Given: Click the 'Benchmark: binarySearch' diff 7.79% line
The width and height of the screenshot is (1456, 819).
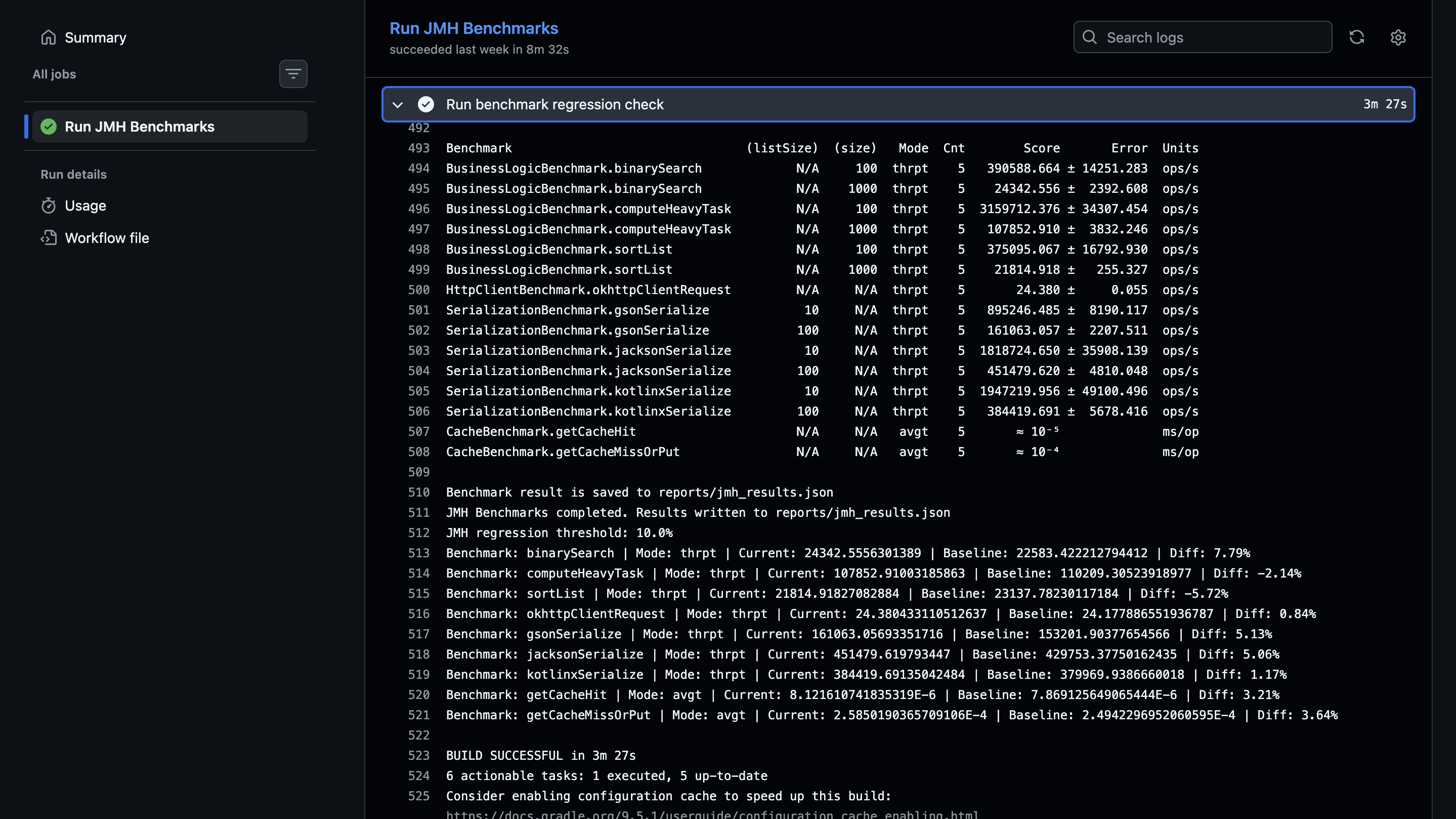Looking at the screenshot, I should 848,553.
